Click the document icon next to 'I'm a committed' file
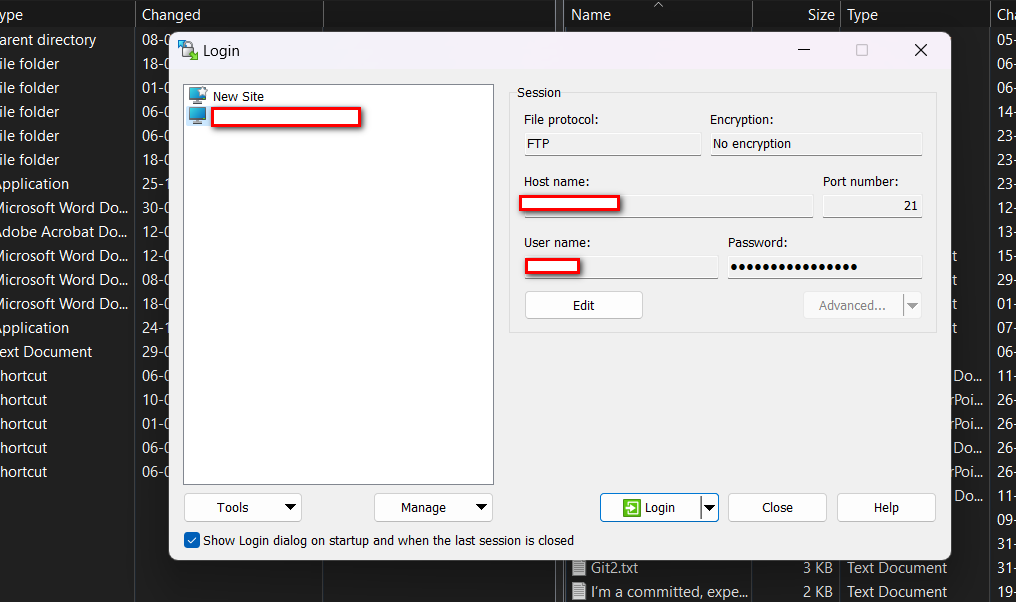Viewport: 1016px width, 602px height. click(581, 591)
